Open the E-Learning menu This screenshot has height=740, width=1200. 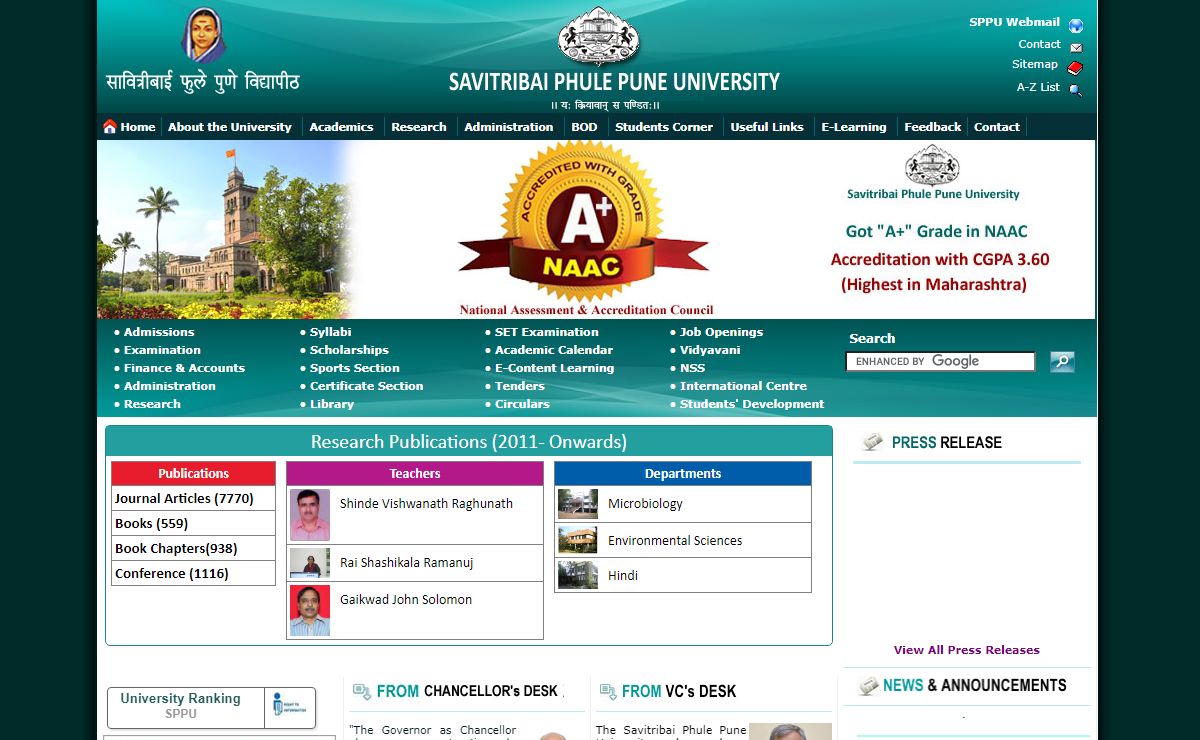click(x=854, y=127)
